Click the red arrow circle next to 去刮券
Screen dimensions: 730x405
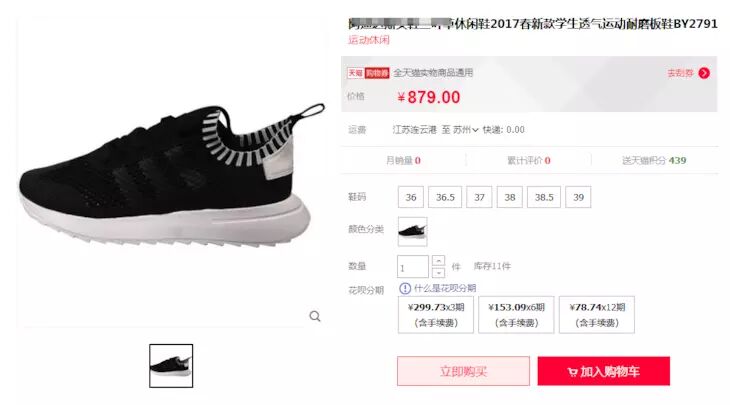pos(704,73)
